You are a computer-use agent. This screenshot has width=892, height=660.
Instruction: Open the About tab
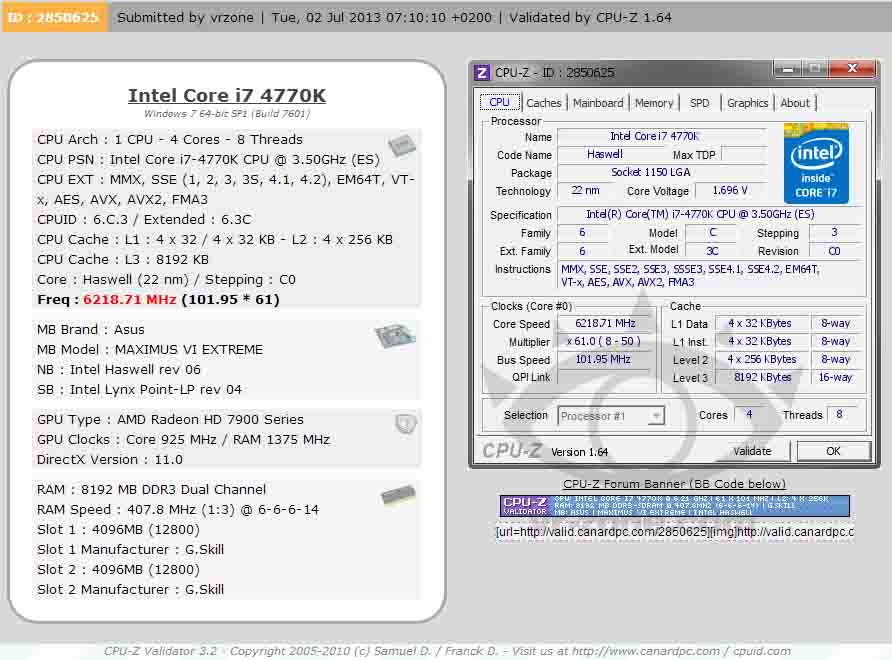(x=795, y=103)
